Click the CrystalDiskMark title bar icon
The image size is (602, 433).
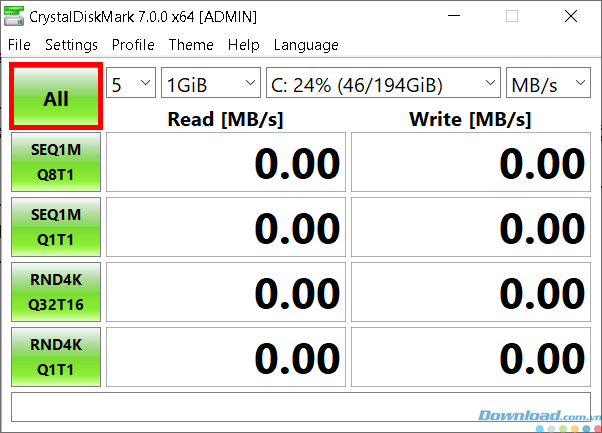(x=14, y=17)
